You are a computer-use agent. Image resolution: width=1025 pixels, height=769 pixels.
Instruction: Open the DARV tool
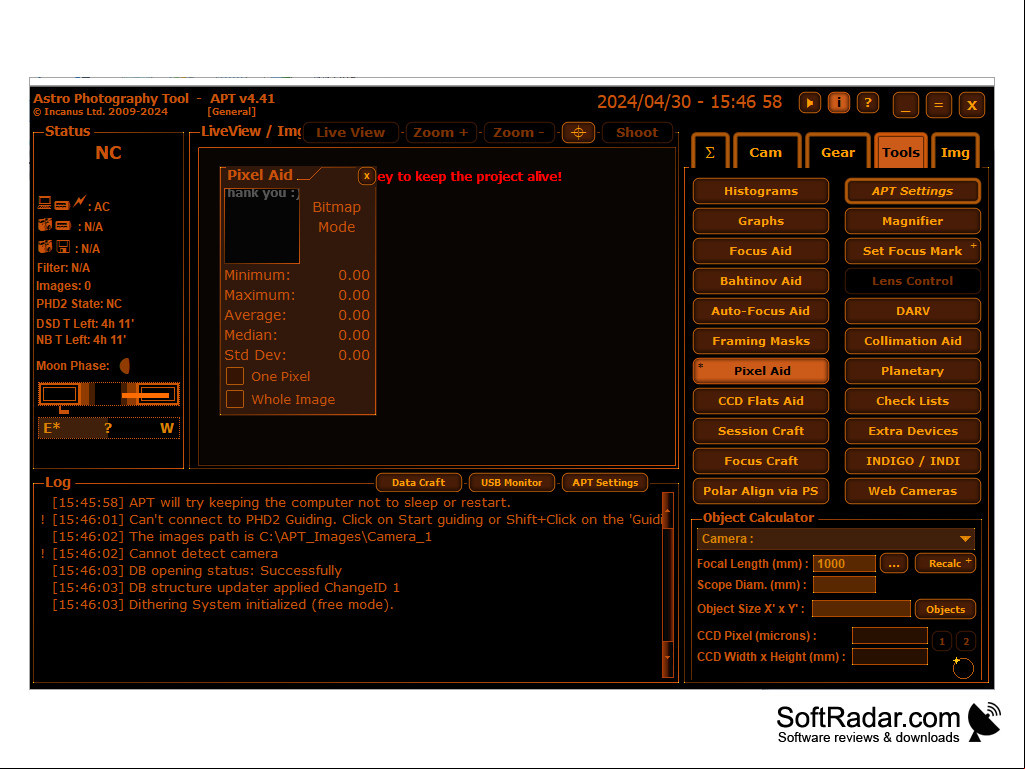coord(913,311)
